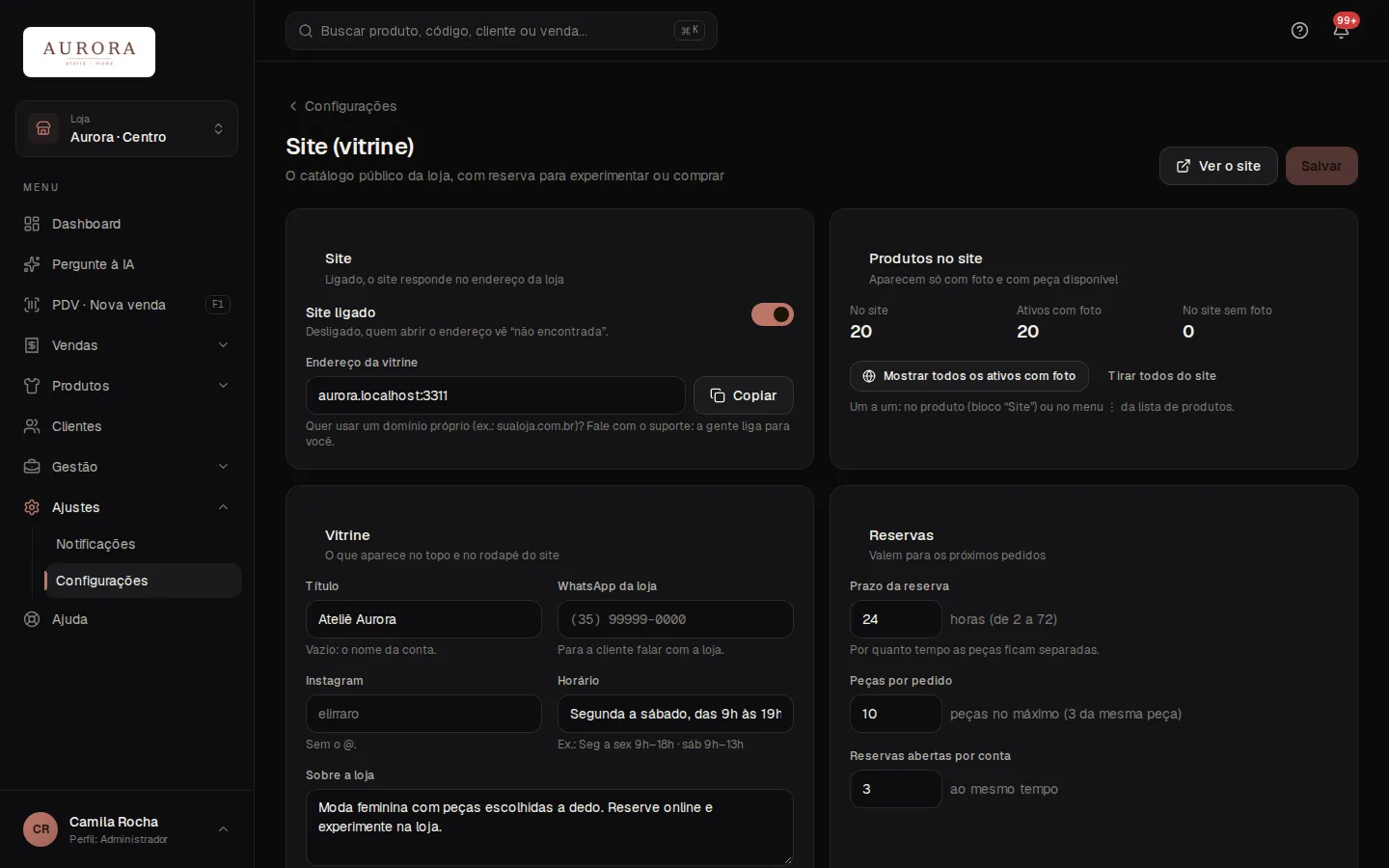Viewport: 1389px width, 868px height.
Task: Toggle the Site ligado switch
Action: click(773, 314)
